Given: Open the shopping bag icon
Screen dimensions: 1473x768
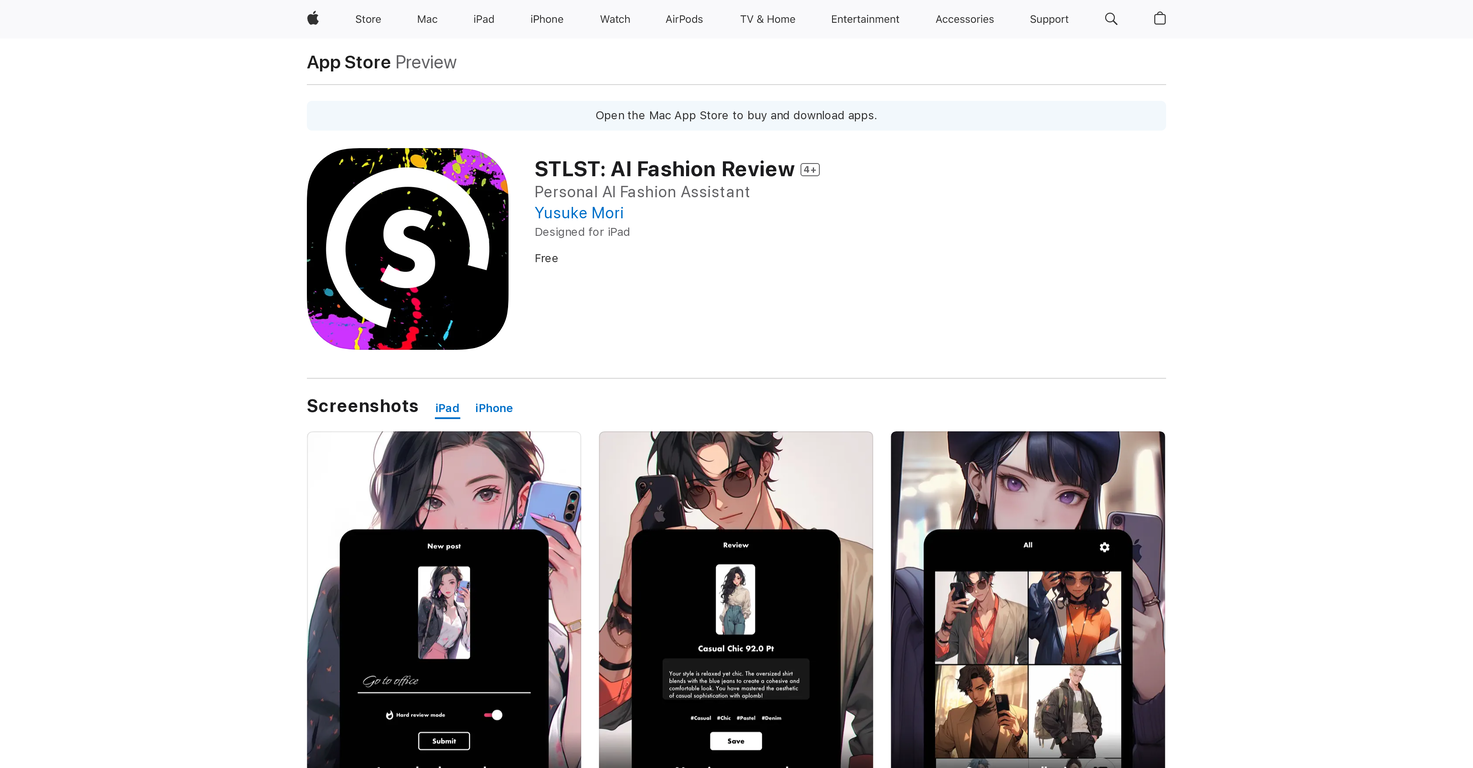Looking at the screenshot, I should (x=1159, y=18).
